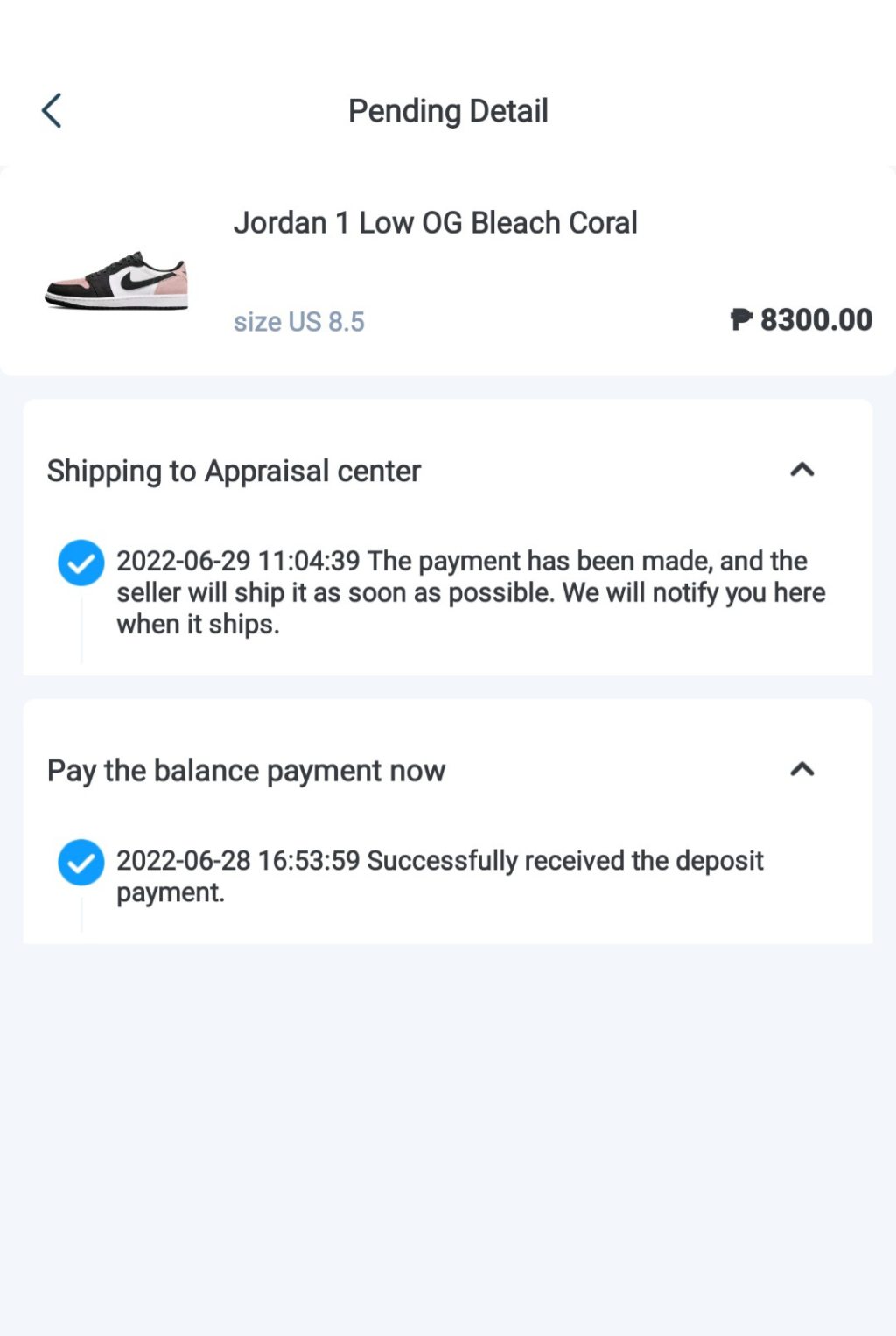The width and height of the screenshot is (896, 1336).
Task: Open the Jordan 1 Low OG Bleach Coral name
Action: (x=435, y=223)
